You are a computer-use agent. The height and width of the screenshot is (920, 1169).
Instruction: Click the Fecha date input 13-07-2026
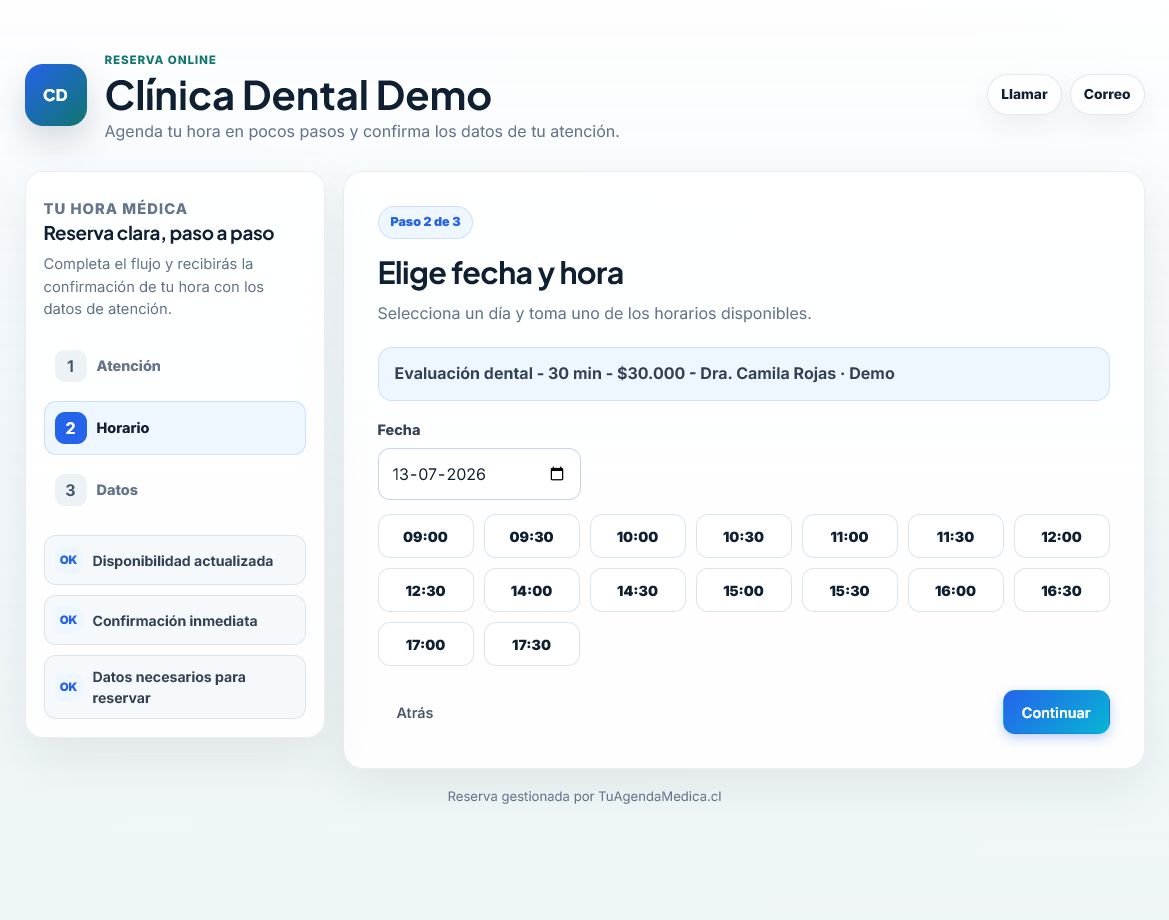click(x=479, y=474)
